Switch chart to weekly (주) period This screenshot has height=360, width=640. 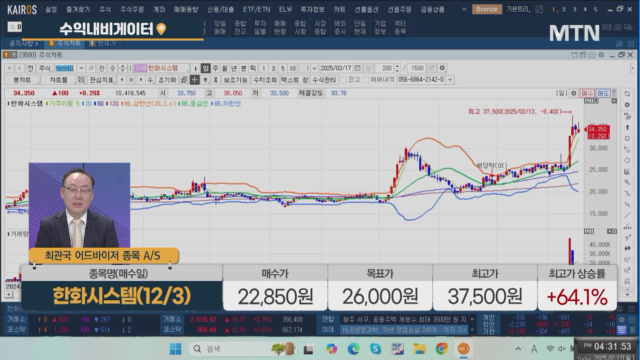(x=216, y=68)
